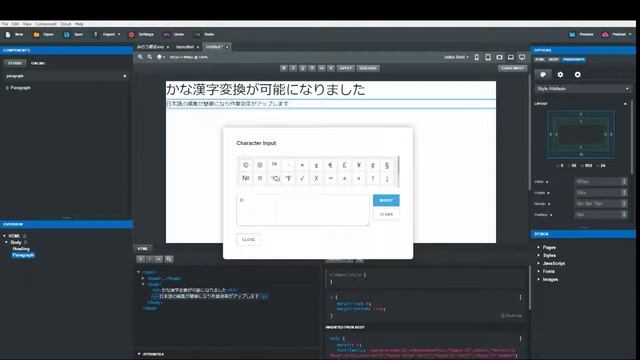Switch to the Online components tab
This screenshot has height=360, width=640.
[x=38, y=63]
